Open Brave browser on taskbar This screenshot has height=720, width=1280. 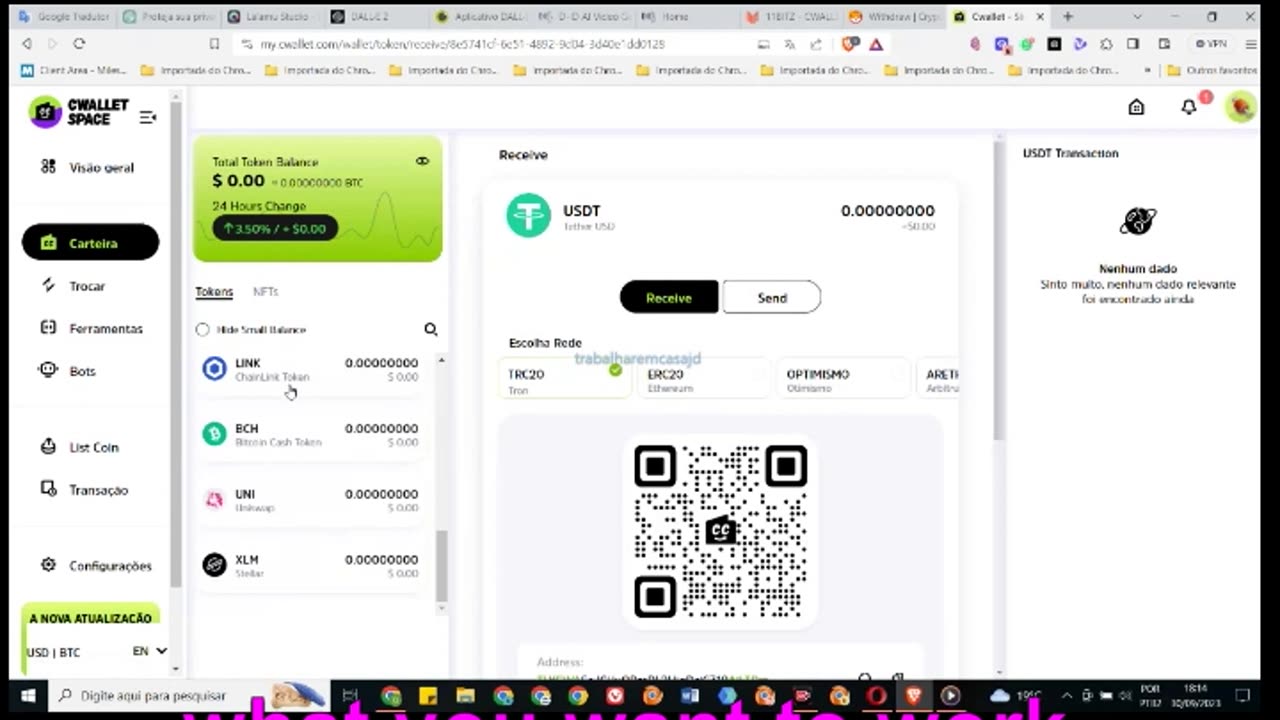click(x=913, y=695)
